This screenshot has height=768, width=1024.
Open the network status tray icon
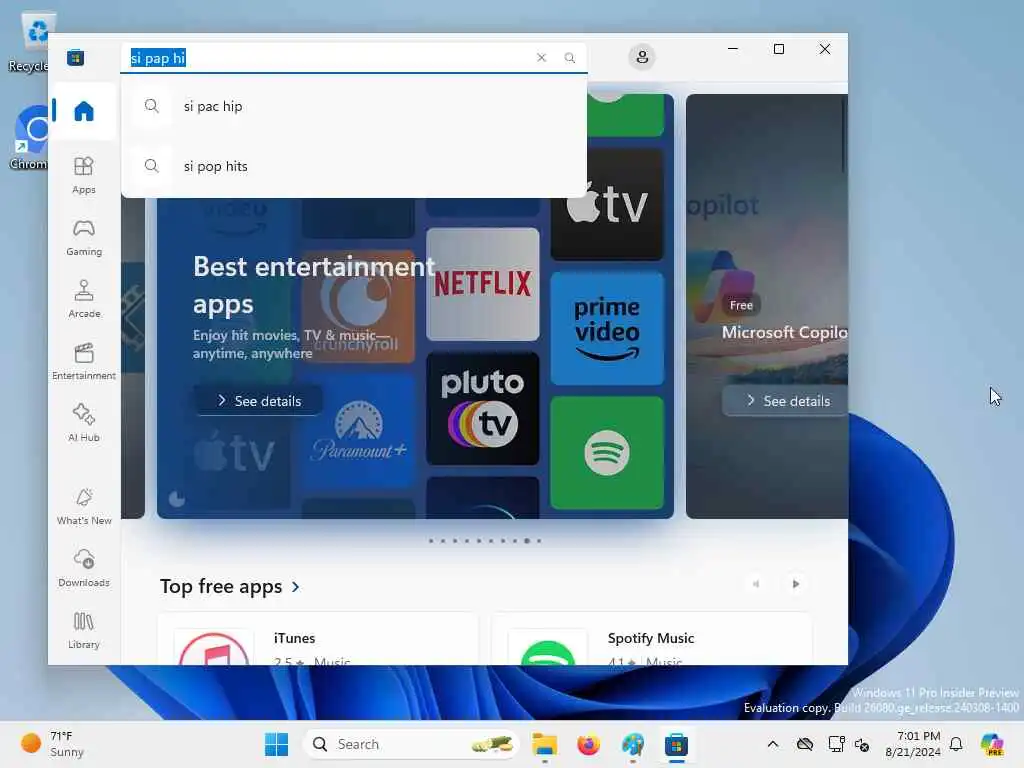[x=836, y=744]
